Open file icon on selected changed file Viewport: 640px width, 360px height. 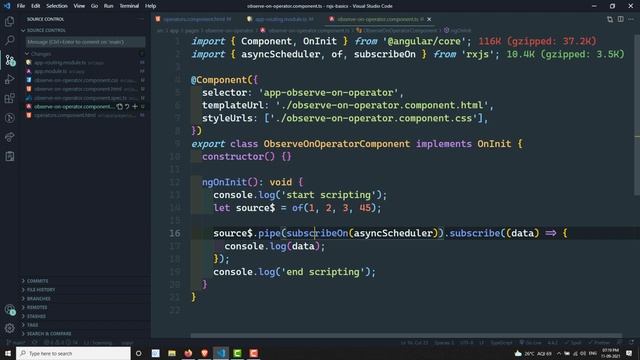coord(120,107)
